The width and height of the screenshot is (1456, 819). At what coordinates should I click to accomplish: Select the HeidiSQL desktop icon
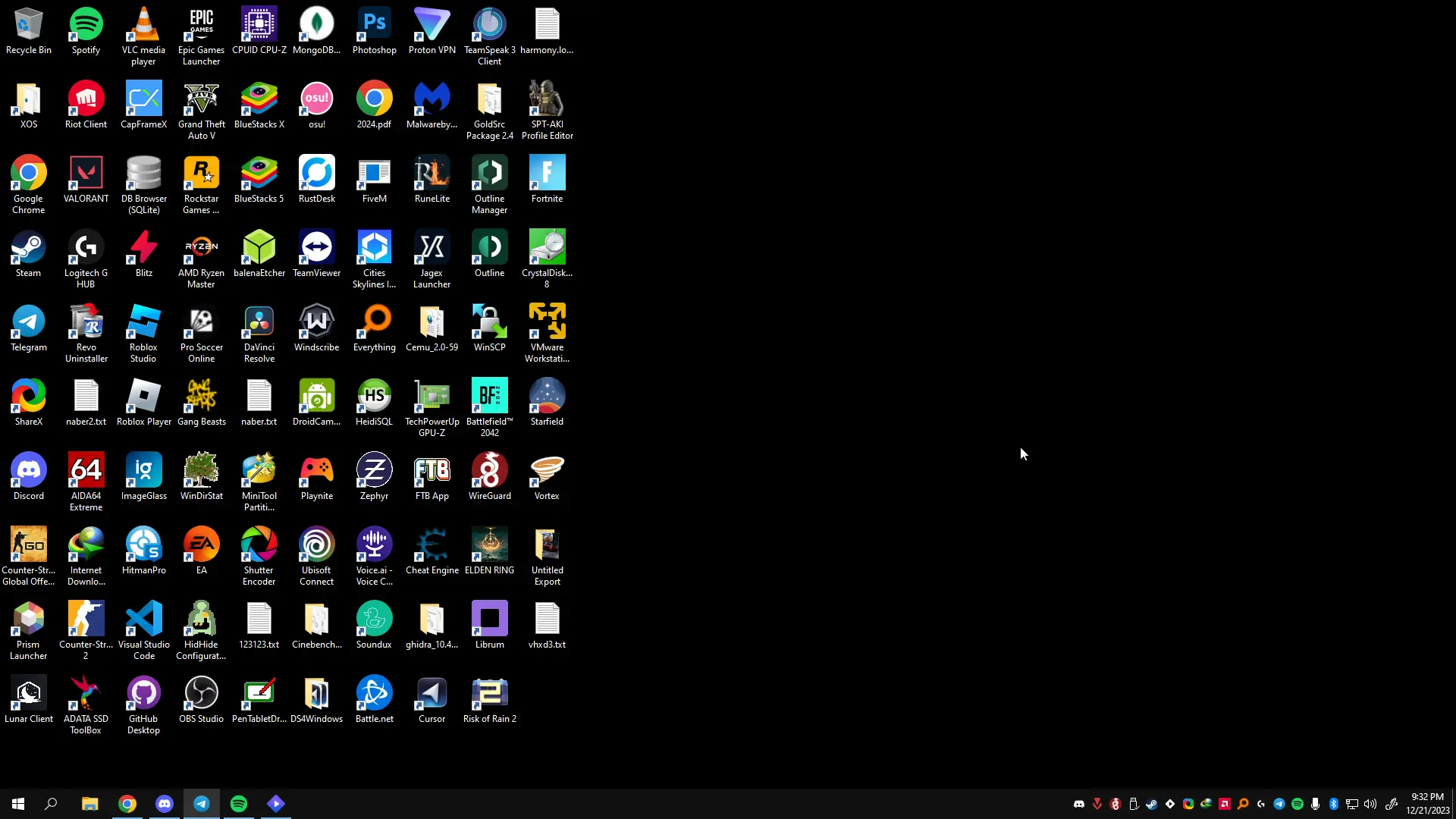pos(375,403)
